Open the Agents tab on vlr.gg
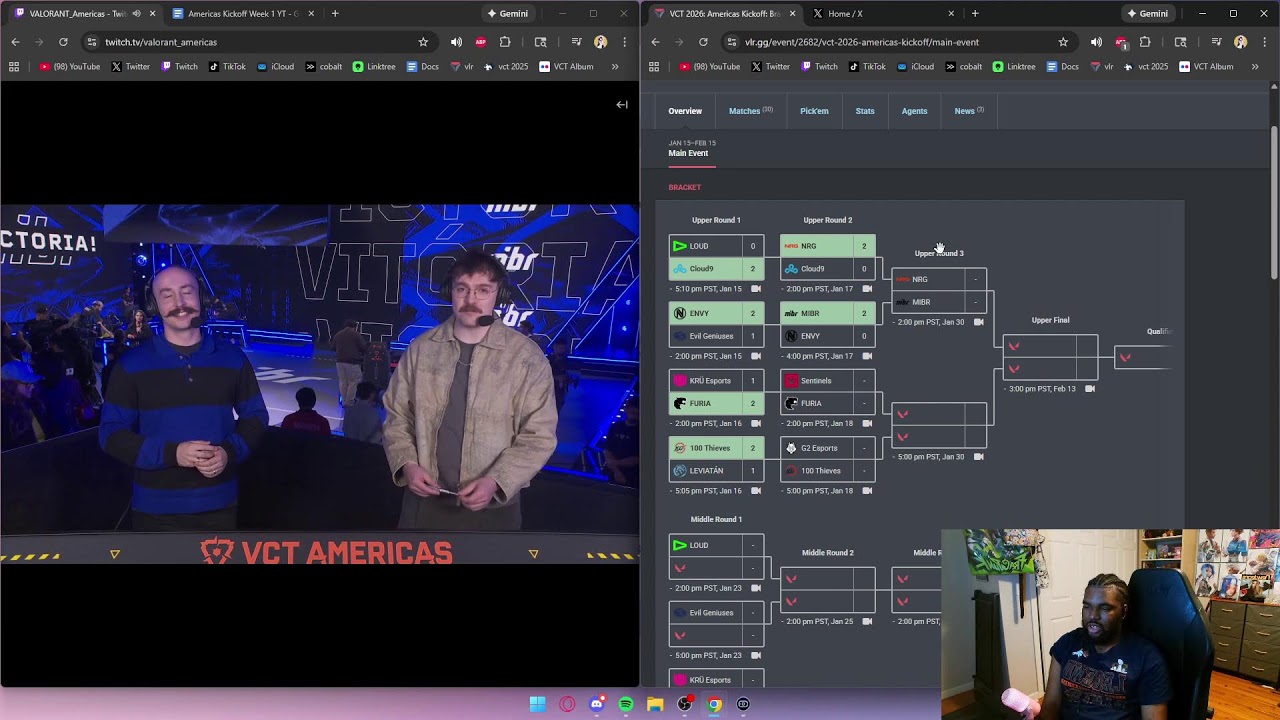Screen dimensions: 1280x720 [x=914, y=111]
